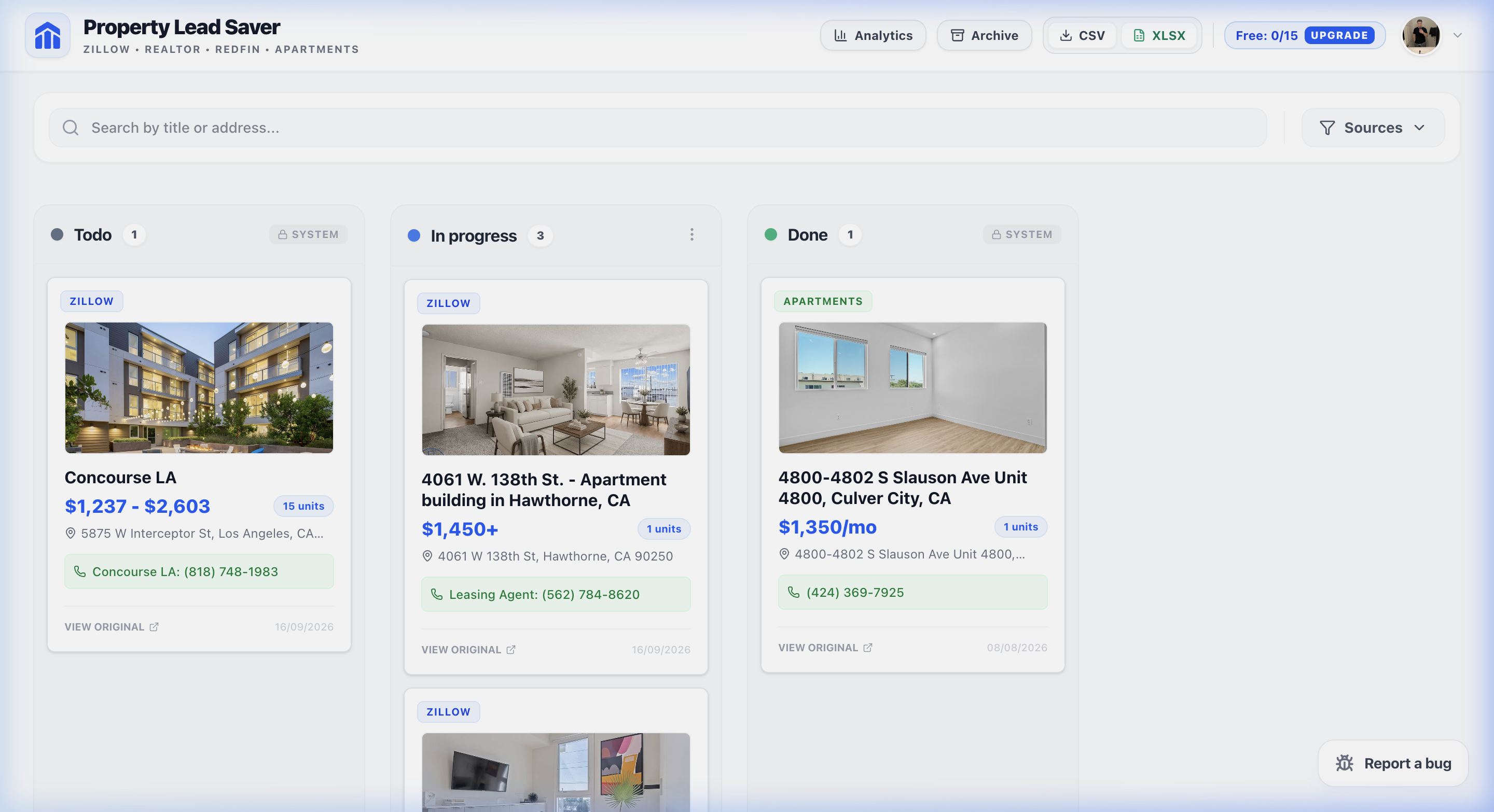The image size is (1494, 812).
Task: Click the $1,237 - $2,603 price range
Action: pyautogui.click(x=137, y=507)
